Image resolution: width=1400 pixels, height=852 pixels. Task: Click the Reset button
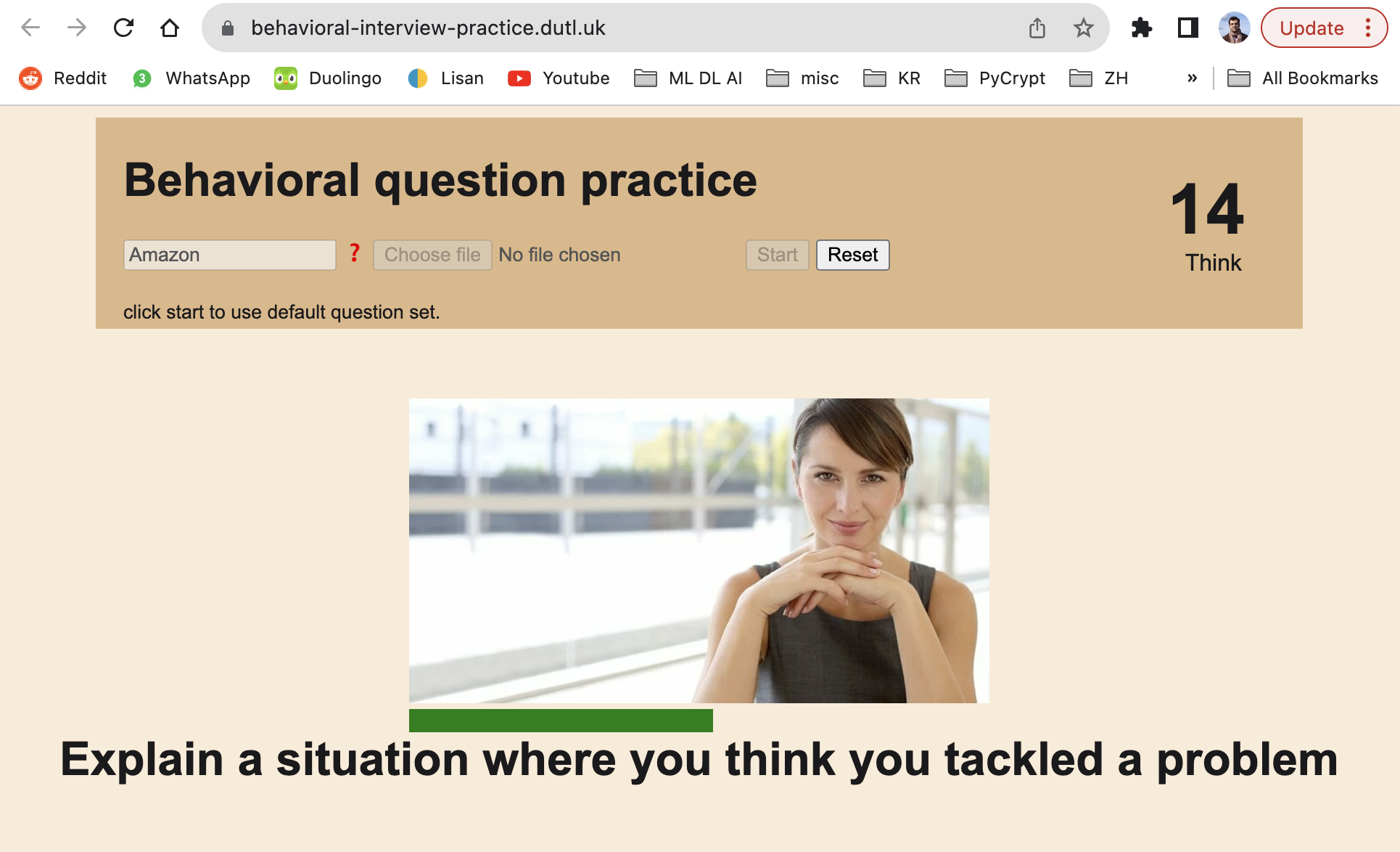pos(851,254)
